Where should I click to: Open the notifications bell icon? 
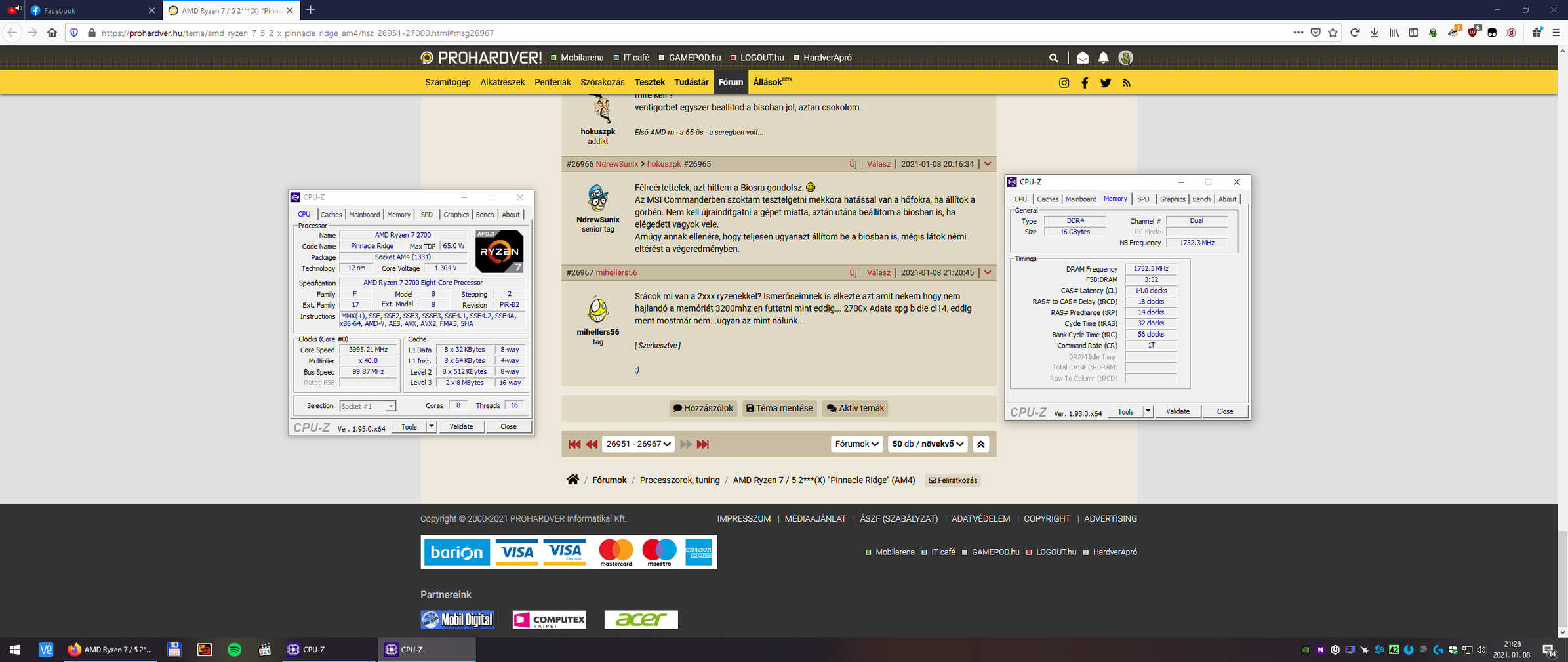pyautogui.click(x=1104, y=58)
